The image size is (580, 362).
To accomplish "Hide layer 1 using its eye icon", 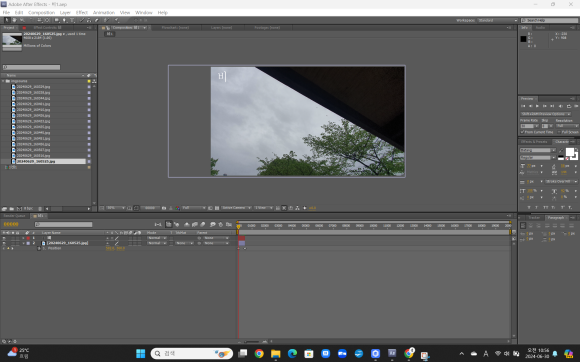I will coord(4,238).
